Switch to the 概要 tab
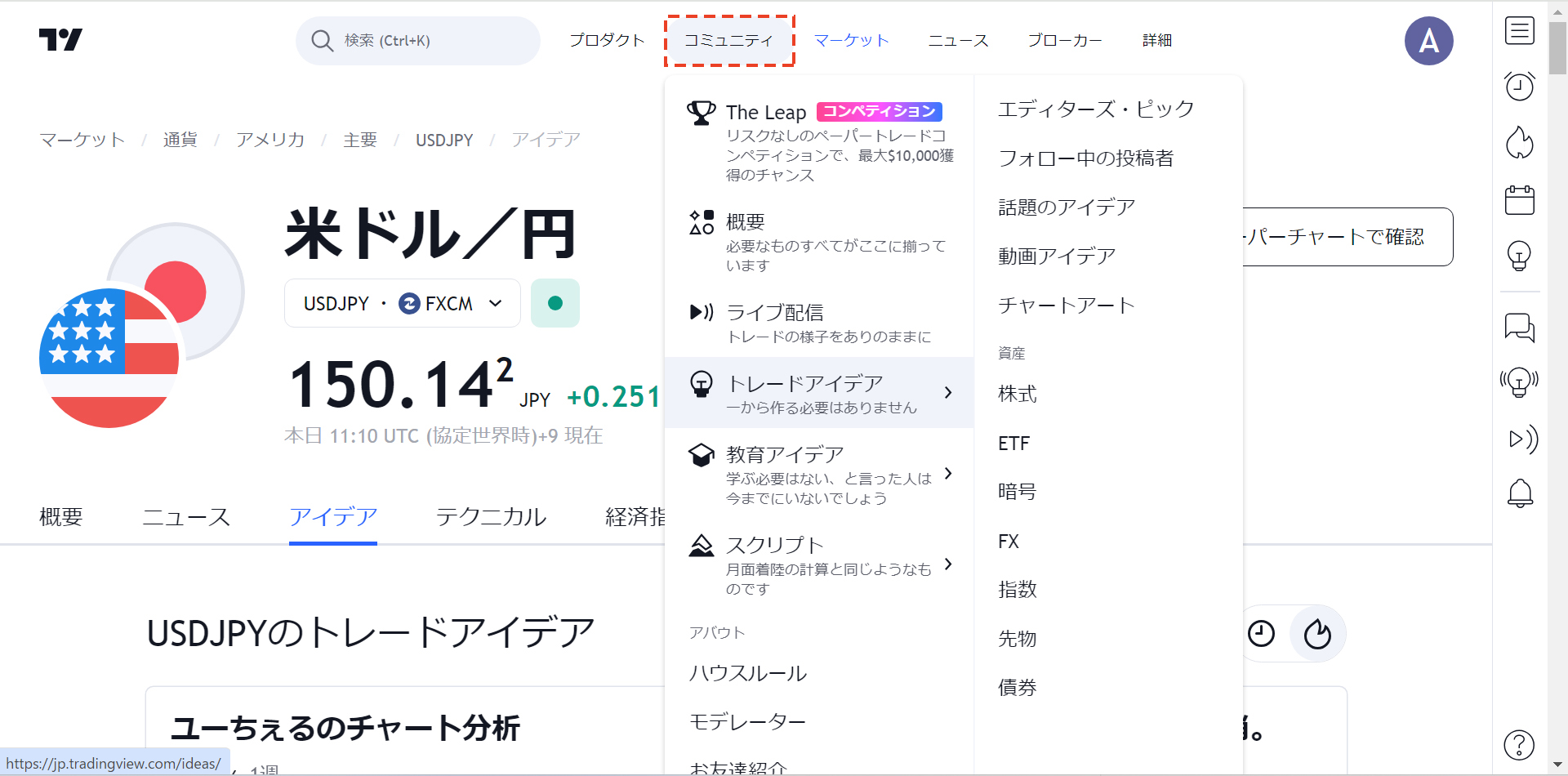This screenshot has width=1568, height=776. (61, 517)
